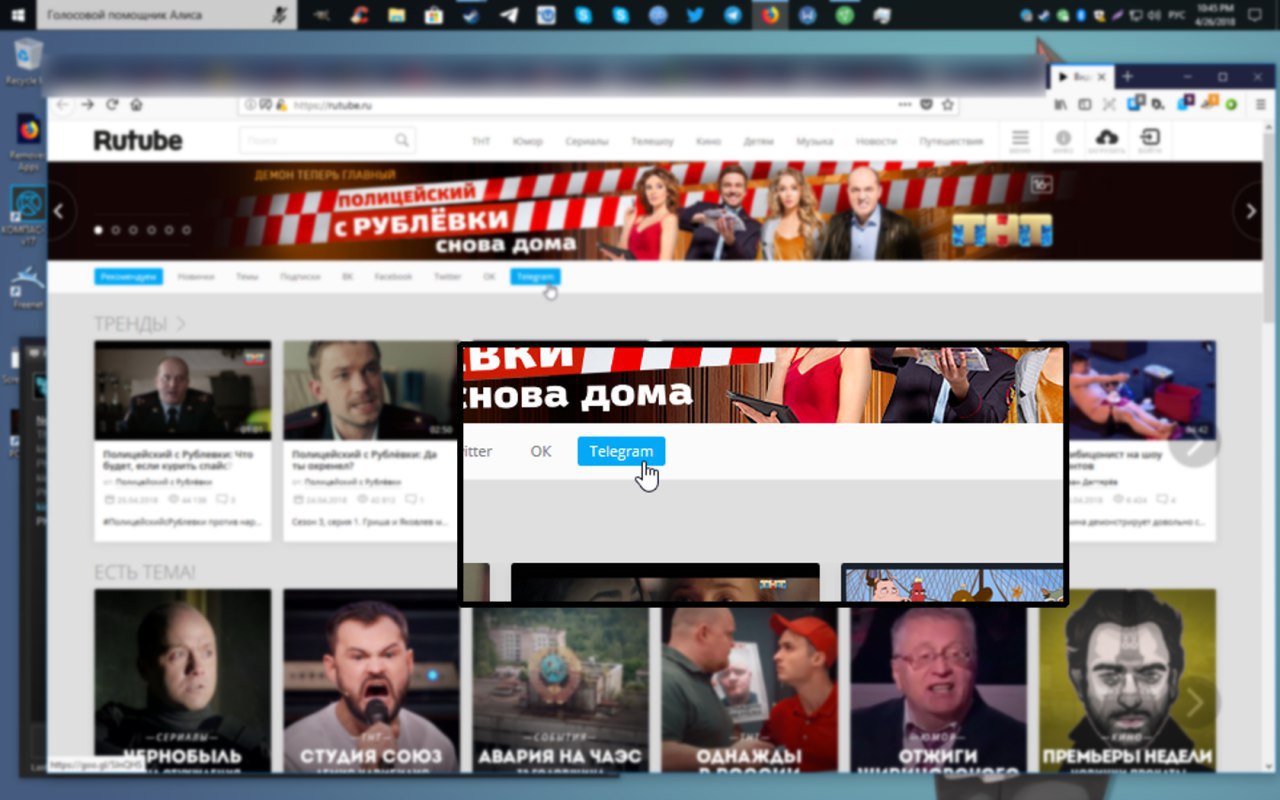Viewport: 1280px width, 800px height.
Task: Open the Новости category
Action: coord(876,141)
